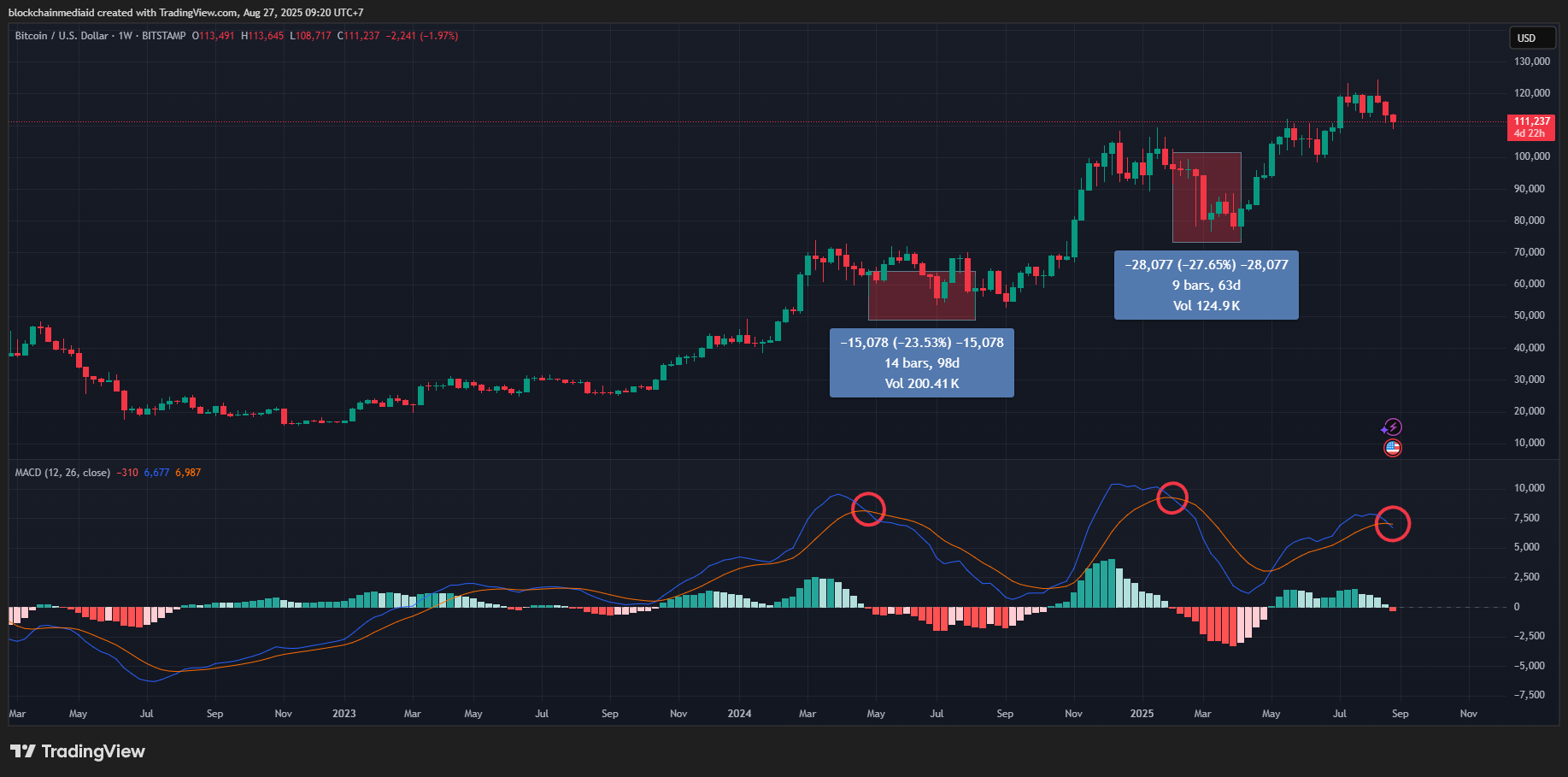The height and width of the screenshot is (777, 1568).
Task: Click the 5,000 MACD axis label
Action: pyautogui.click(x=1527, y=547)
